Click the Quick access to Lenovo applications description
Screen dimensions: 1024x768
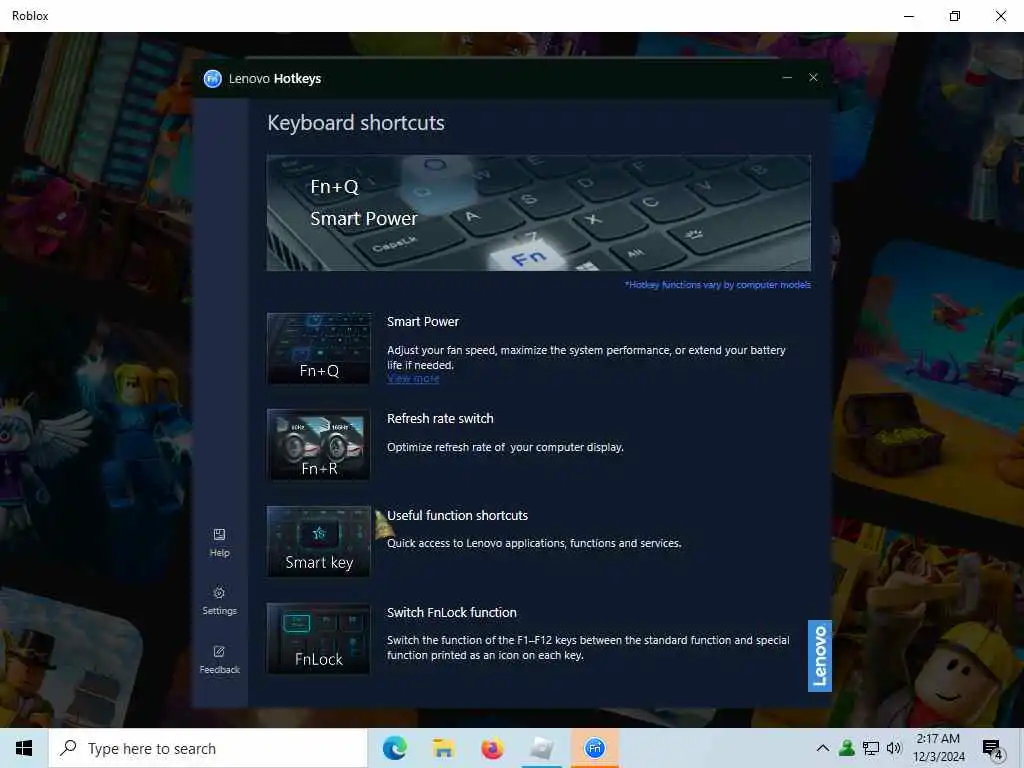[x=534, y=543]
